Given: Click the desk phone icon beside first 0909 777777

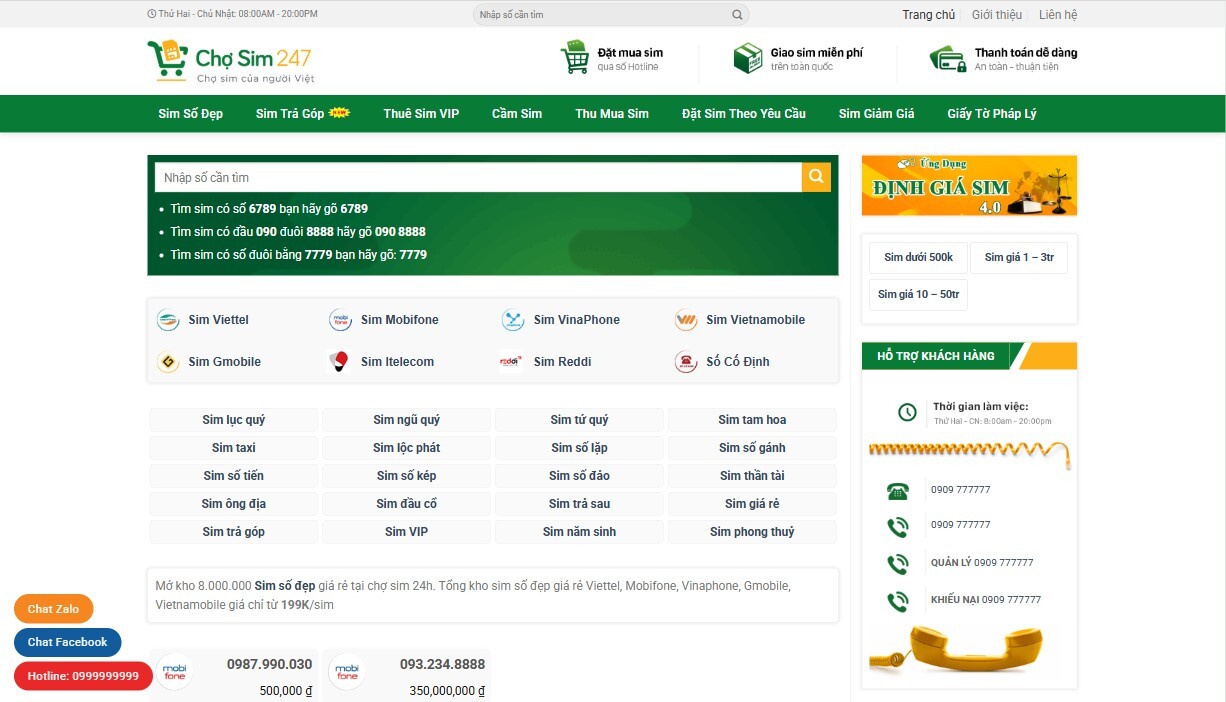Looking at the screenshot, I should tap(897, 491).
